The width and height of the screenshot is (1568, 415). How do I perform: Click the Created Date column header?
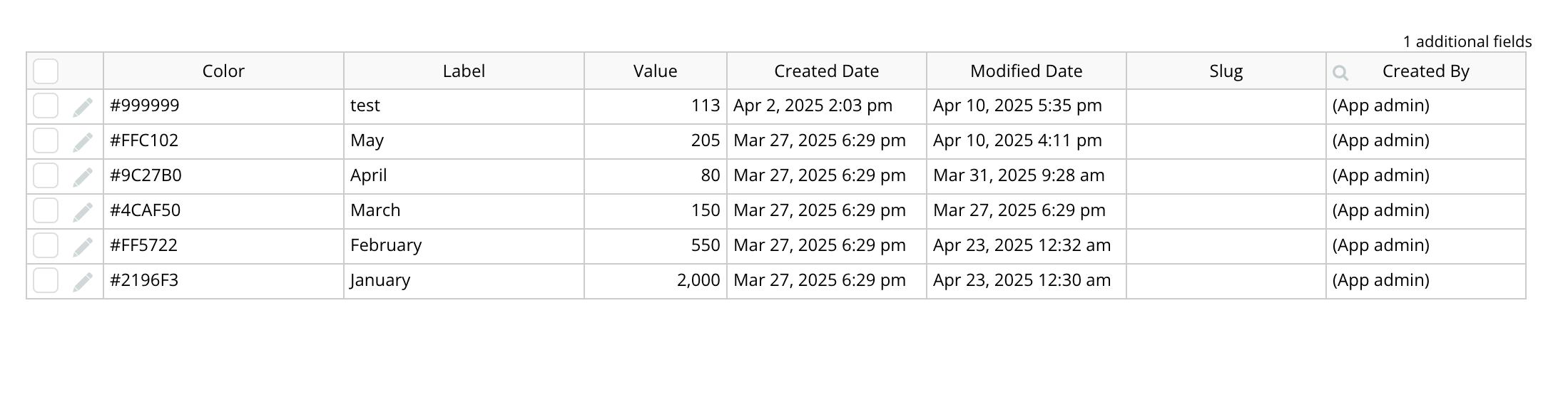pyautogui.click(x=826, y=71)
